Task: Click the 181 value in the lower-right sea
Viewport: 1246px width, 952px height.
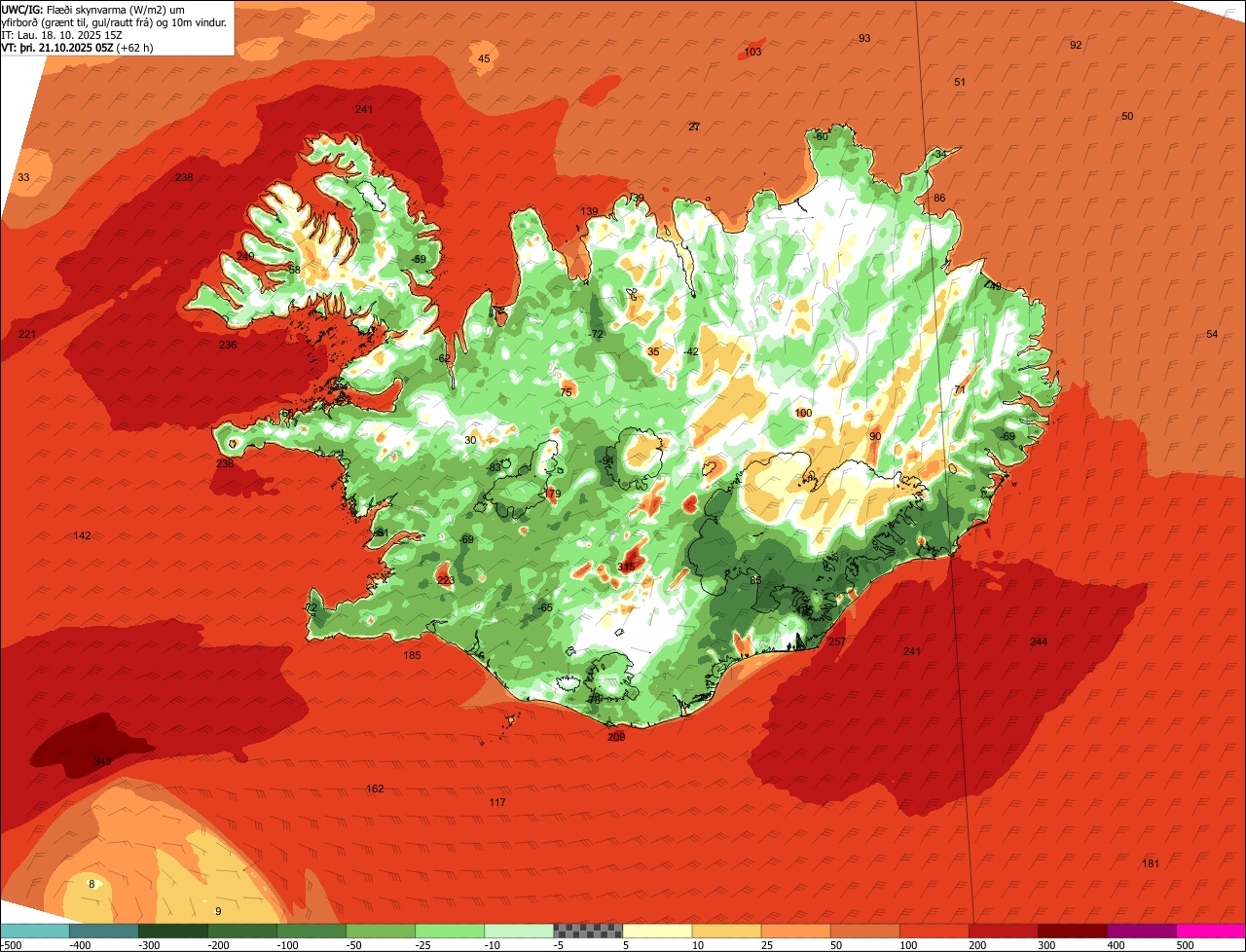Action: (1151, 863)
